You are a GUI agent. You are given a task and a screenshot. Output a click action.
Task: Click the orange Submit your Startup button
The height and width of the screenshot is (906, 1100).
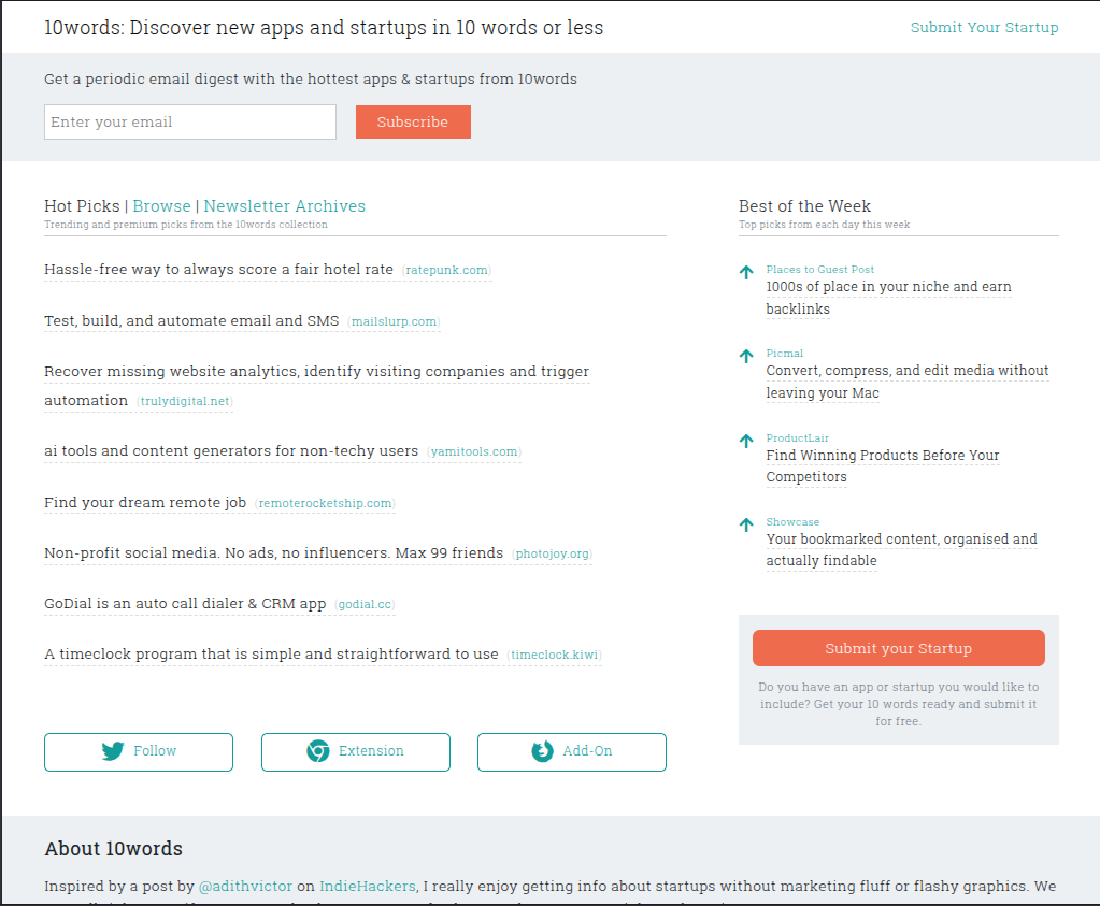(x=899, y=648)
